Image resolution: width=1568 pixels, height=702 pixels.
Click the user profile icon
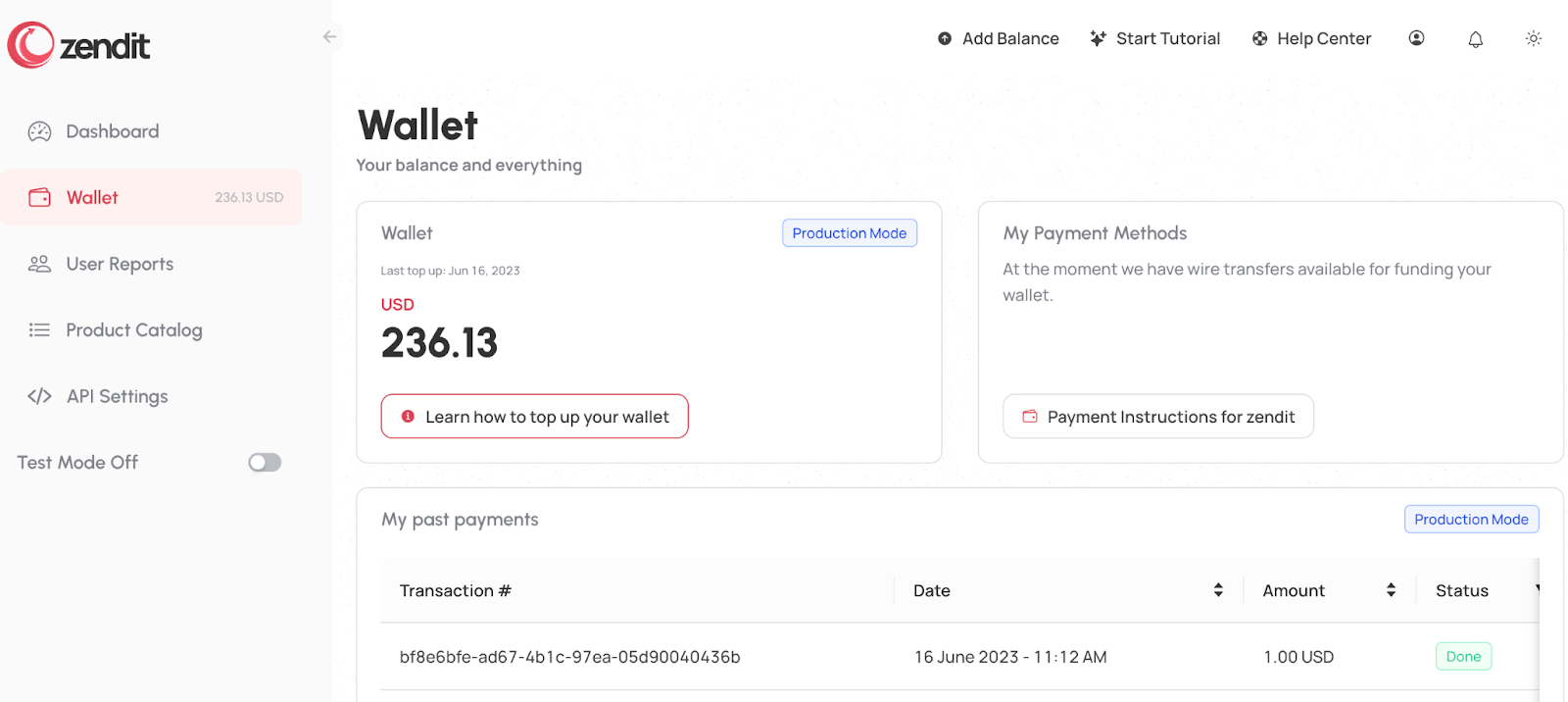[x=1416, y=37]
